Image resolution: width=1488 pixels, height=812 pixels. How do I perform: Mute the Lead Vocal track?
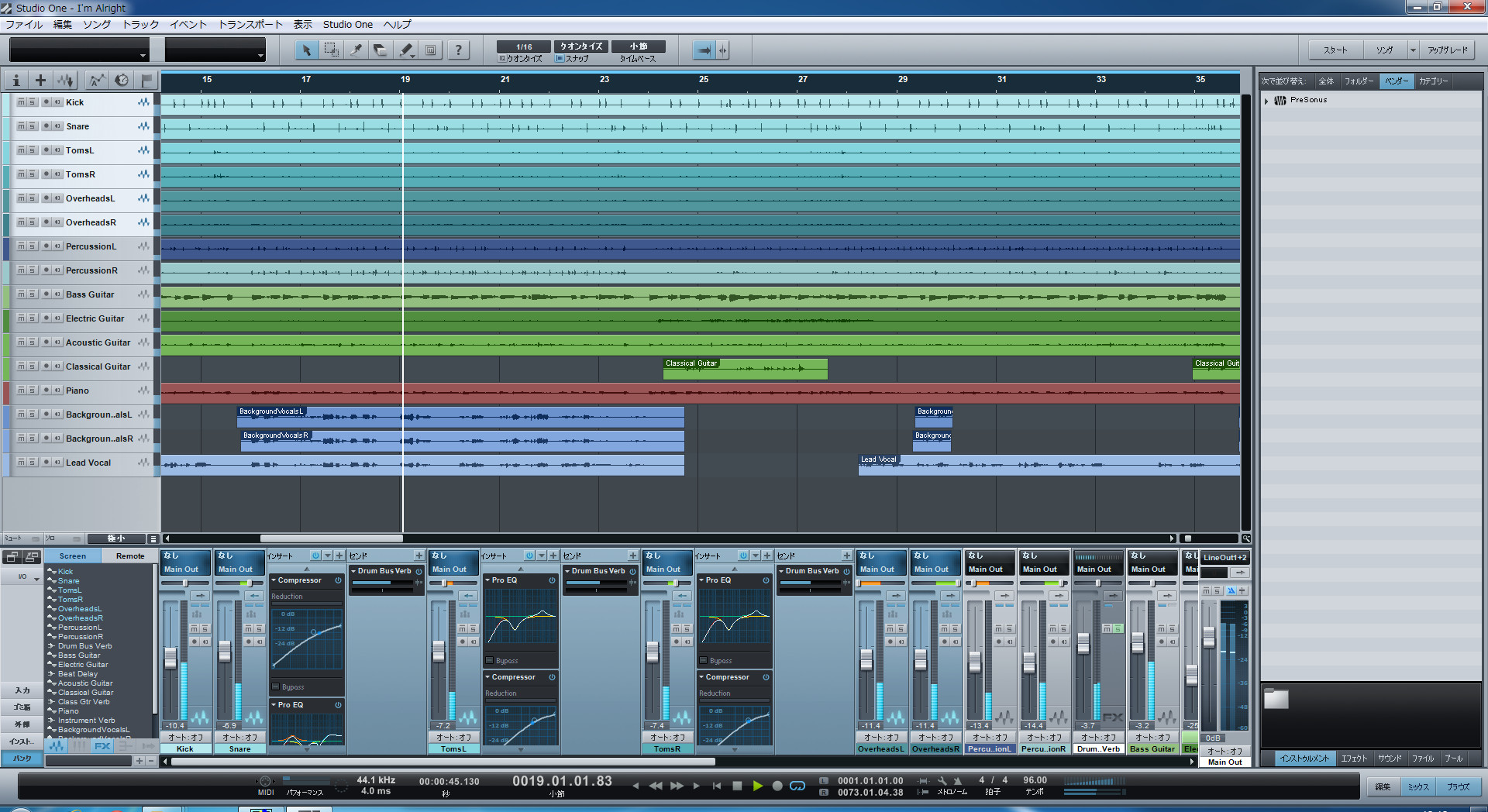point(21,463)
